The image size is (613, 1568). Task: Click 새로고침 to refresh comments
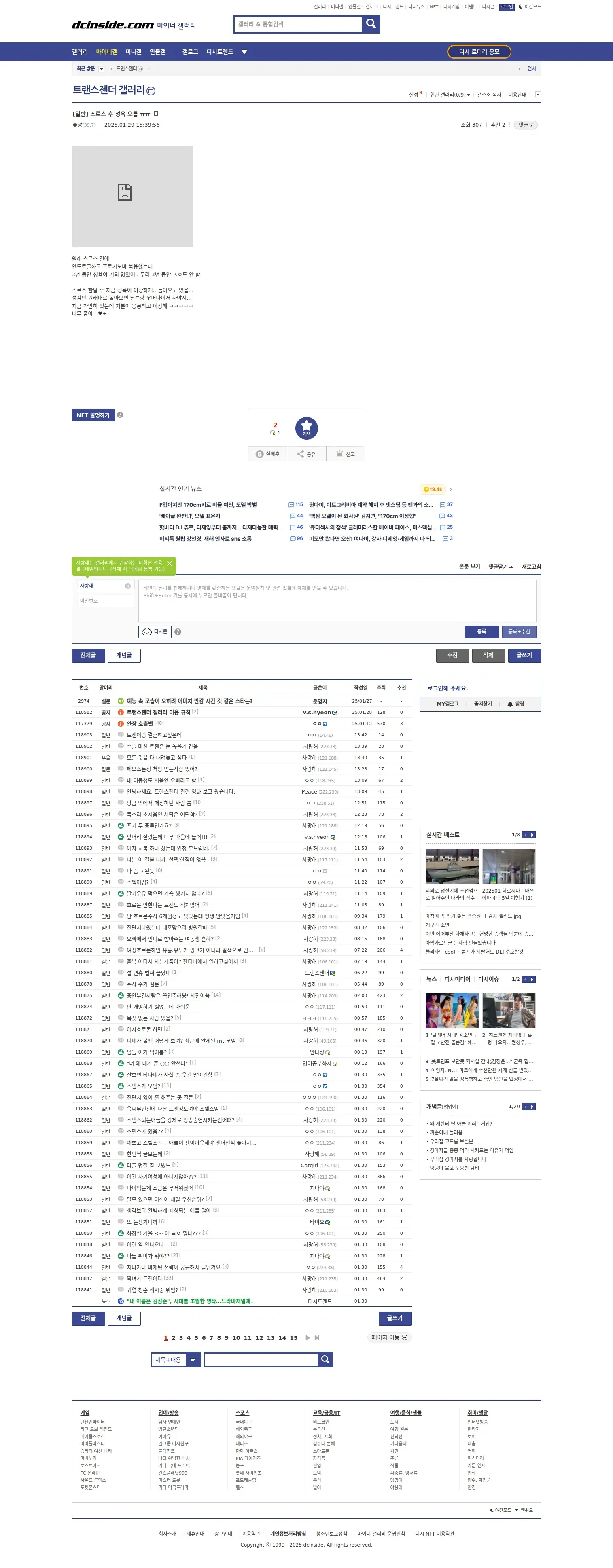click(531, 567)
